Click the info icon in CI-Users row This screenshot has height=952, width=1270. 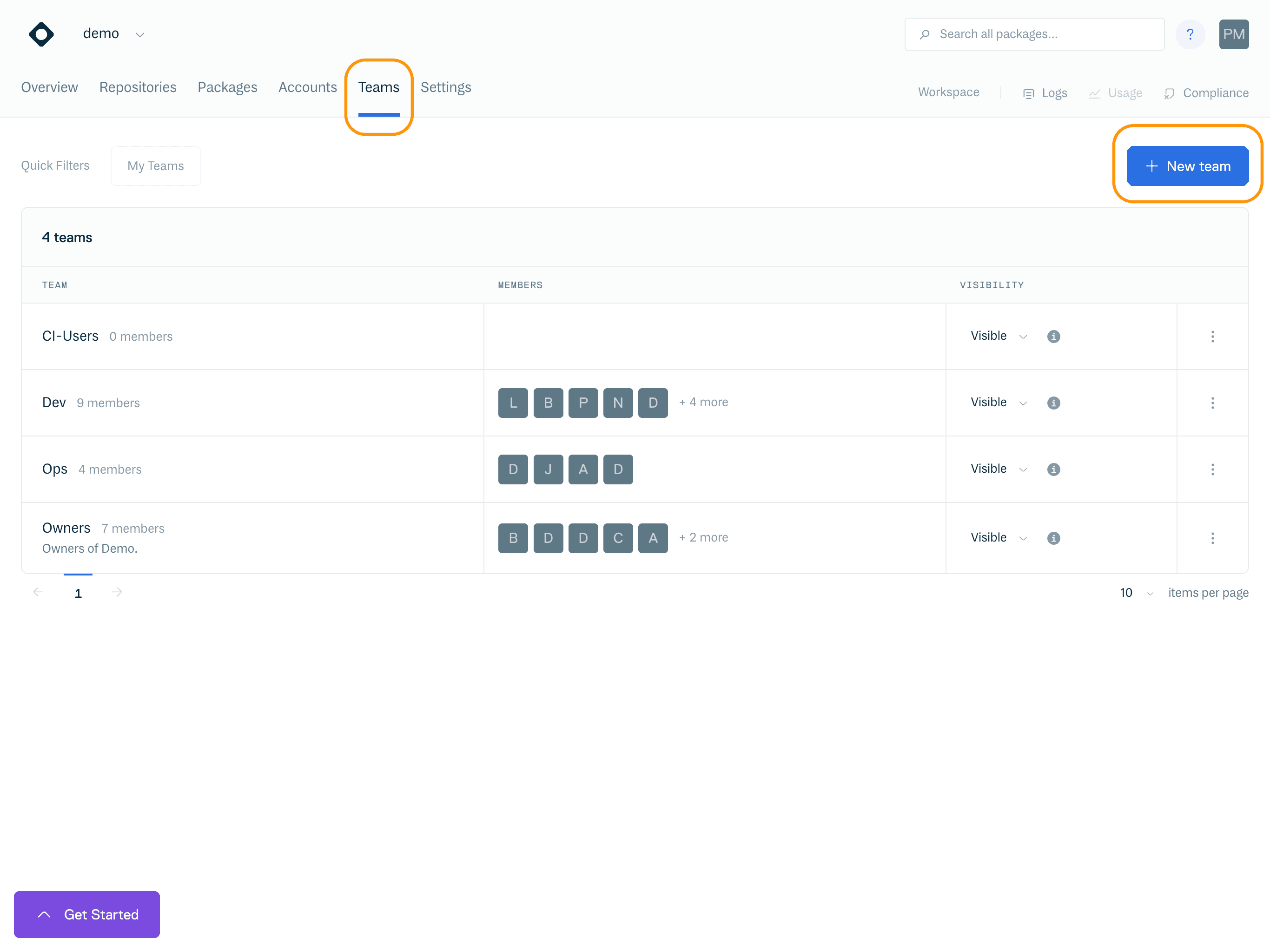tap(1053, 337)
